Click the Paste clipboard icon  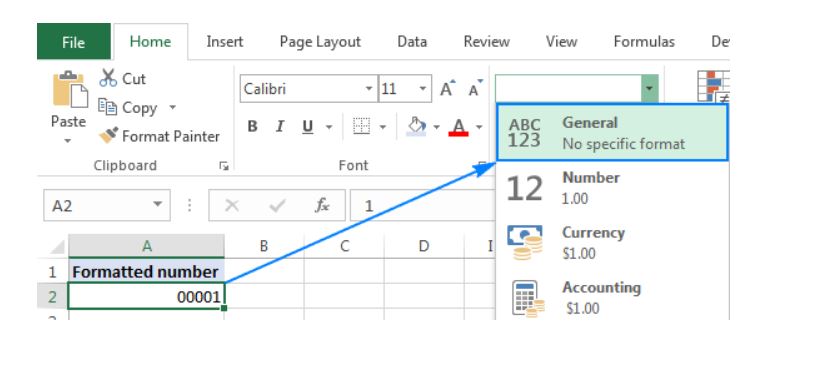point(70,89)
